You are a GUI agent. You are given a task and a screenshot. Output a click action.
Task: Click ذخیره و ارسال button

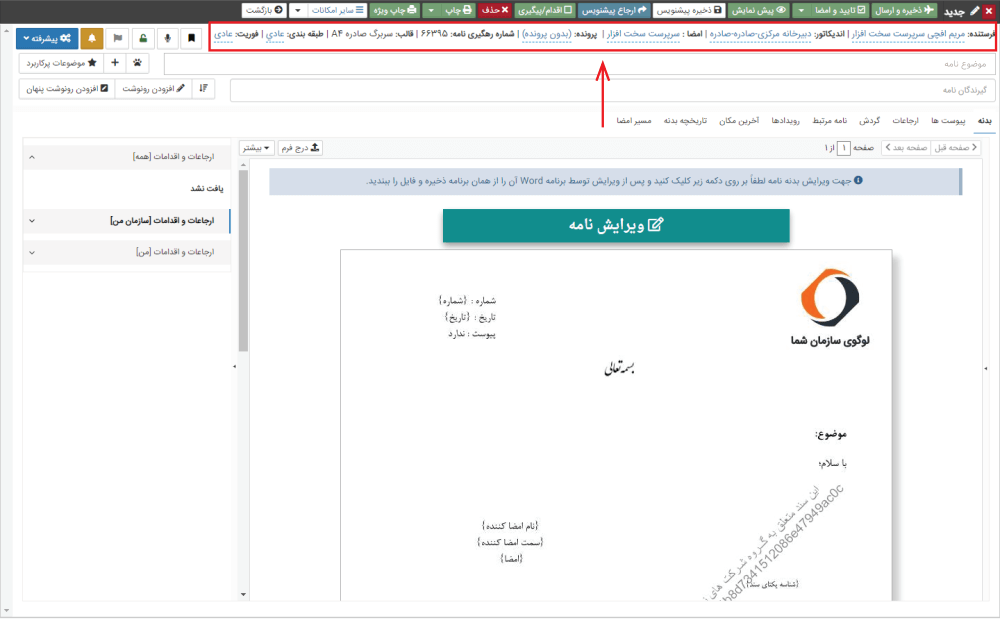(x=904, y=10)
